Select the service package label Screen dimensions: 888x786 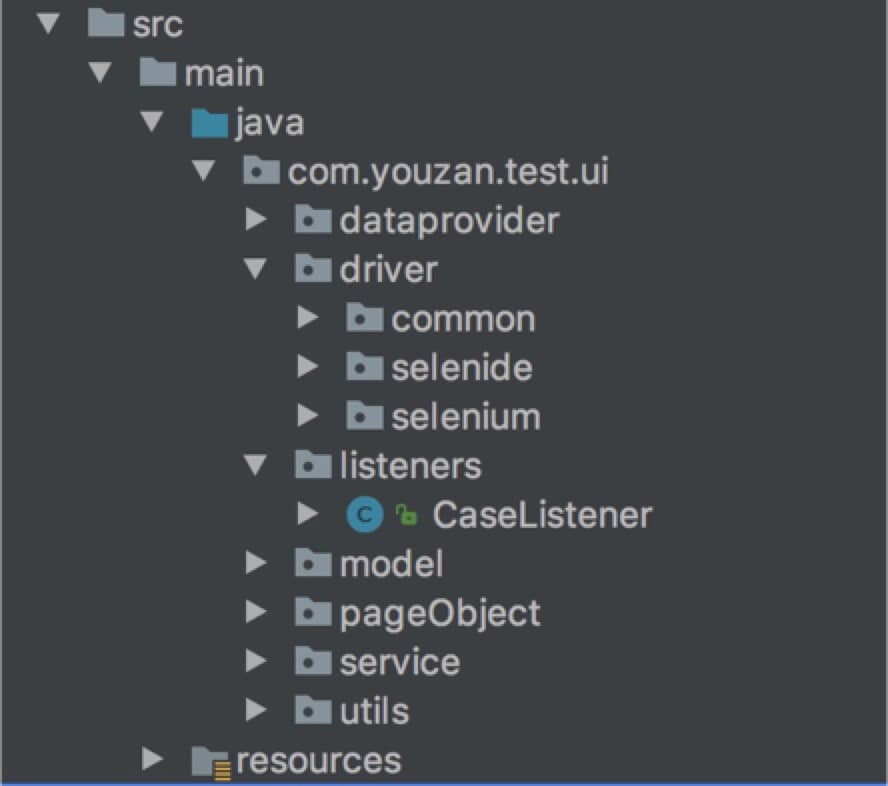[x=399, y=662]
